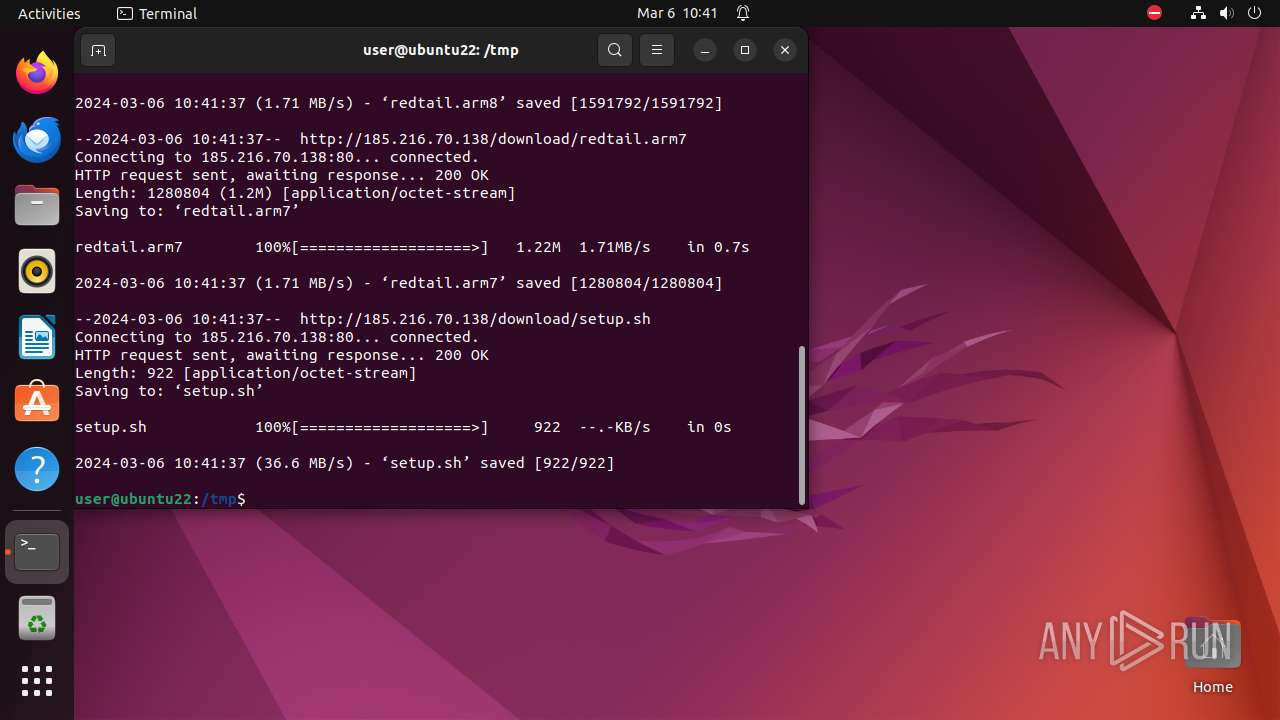Image resolution: width=1280 pixels, height=720 pixels.
Task: Click the setup.sh download URL text
Action: click(x=475, y=319)
